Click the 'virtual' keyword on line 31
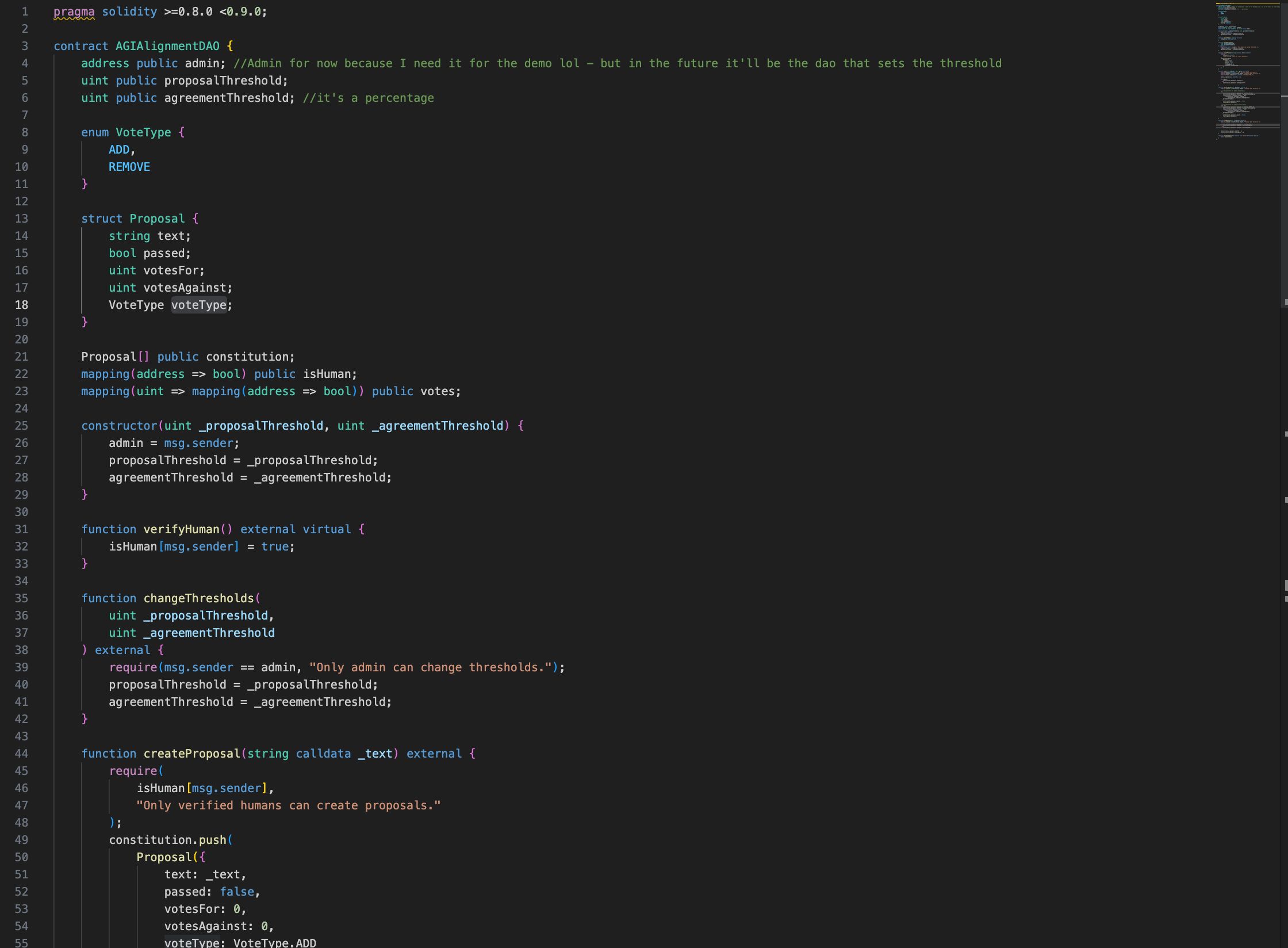Screen dimensions: 1288x948 (327, 529)
